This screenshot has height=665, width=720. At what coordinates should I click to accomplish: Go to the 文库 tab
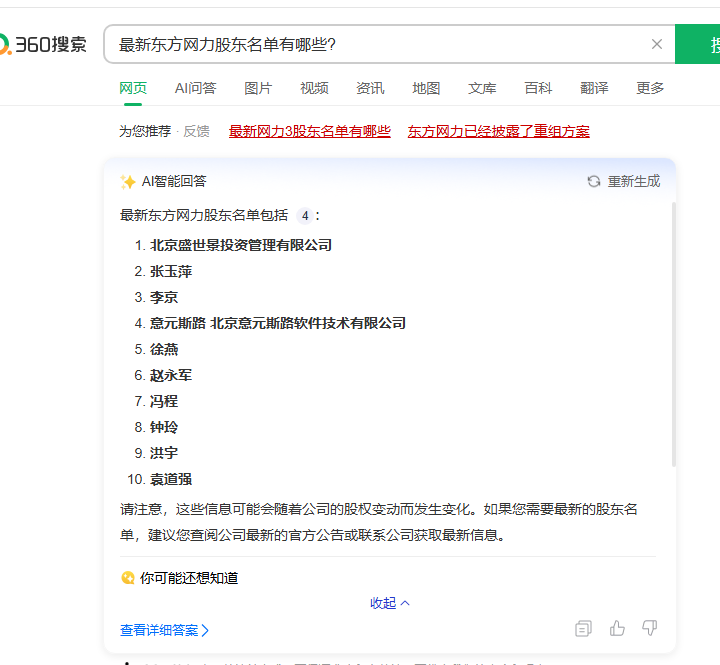(x=482, y=88)
